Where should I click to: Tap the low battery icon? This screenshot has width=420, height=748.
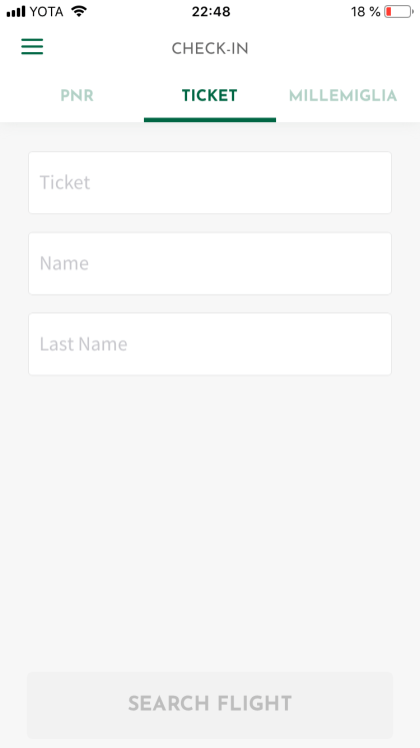[399, 11]
